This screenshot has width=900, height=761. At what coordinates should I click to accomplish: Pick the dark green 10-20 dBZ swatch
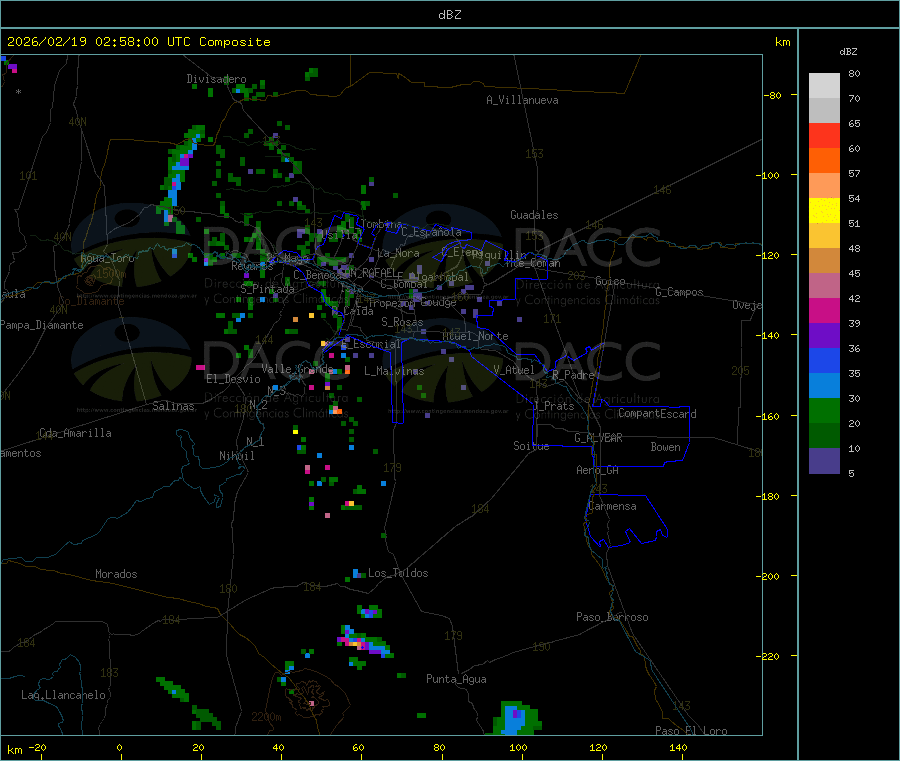824,435
